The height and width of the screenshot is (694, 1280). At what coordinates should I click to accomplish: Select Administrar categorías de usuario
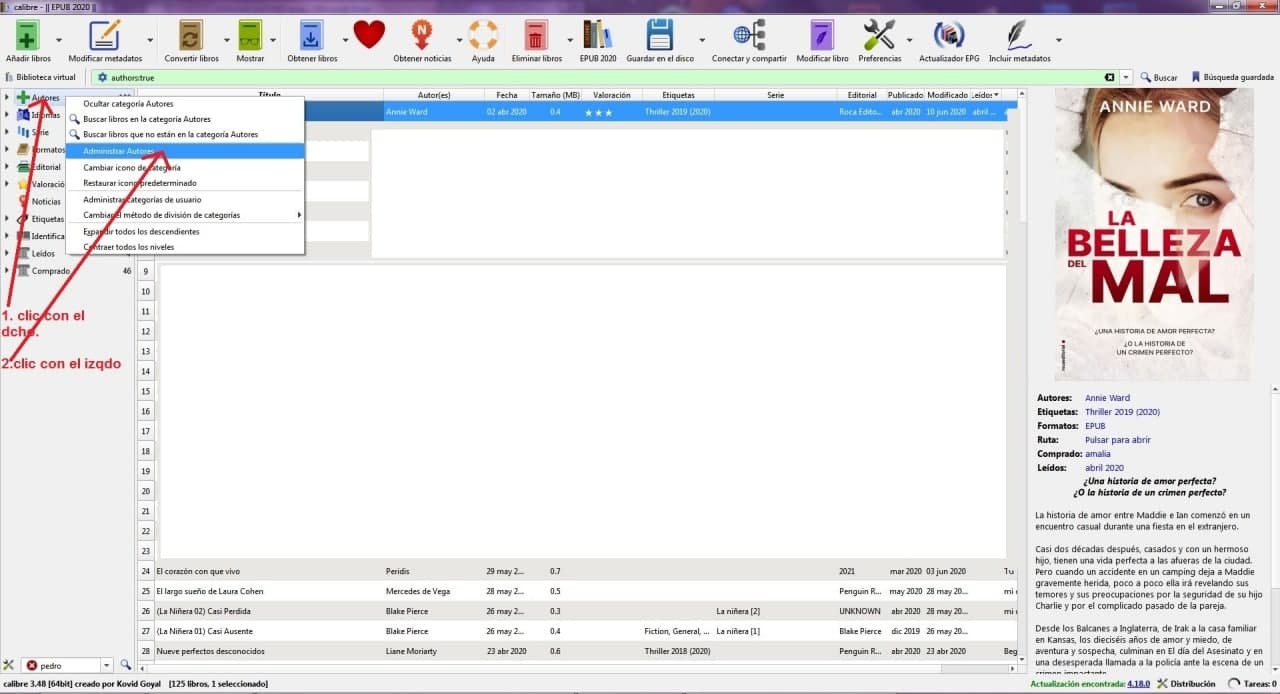(185, 200)
